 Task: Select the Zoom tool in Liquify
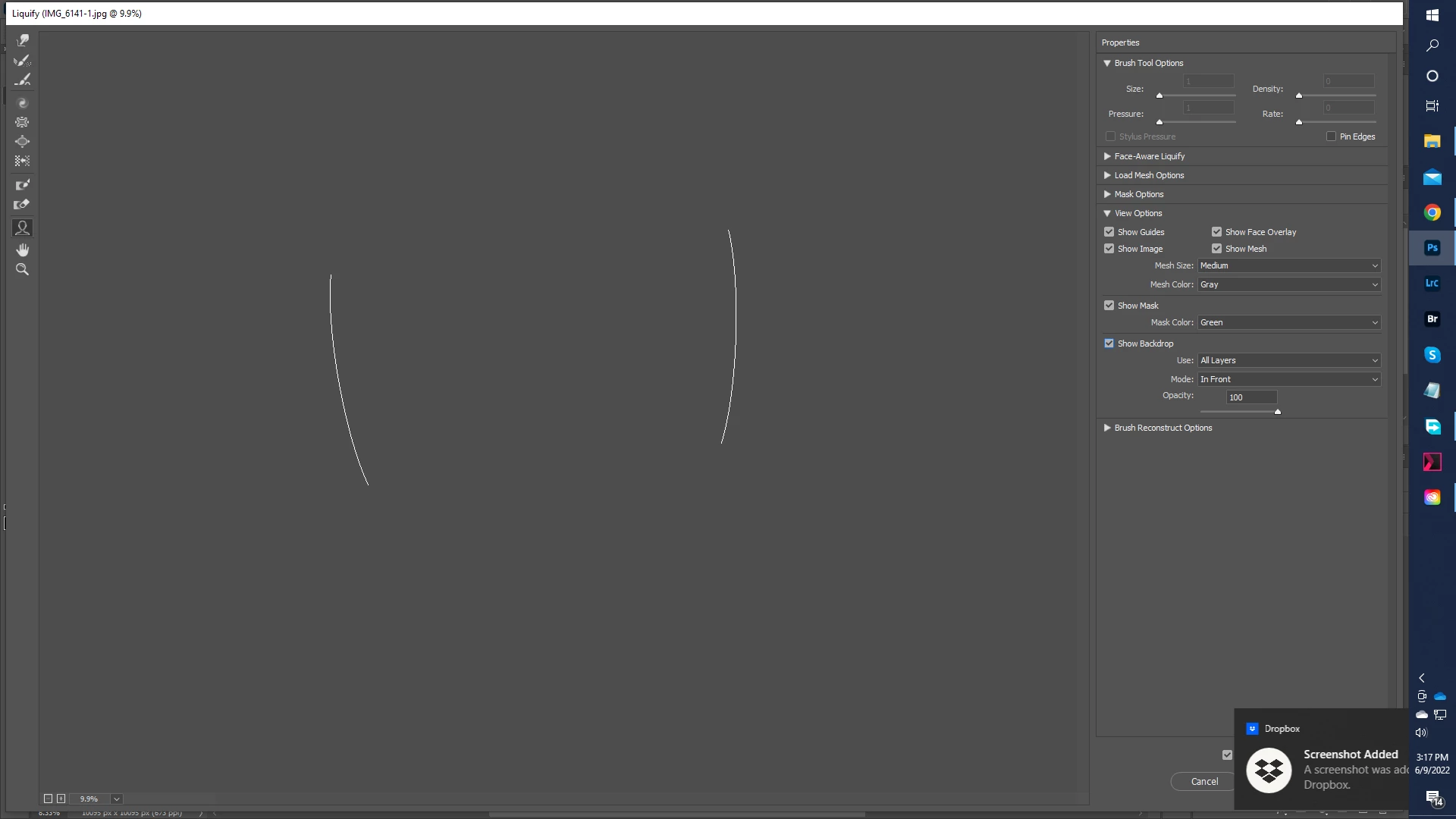pyautogui.click(x=23, y=269)
